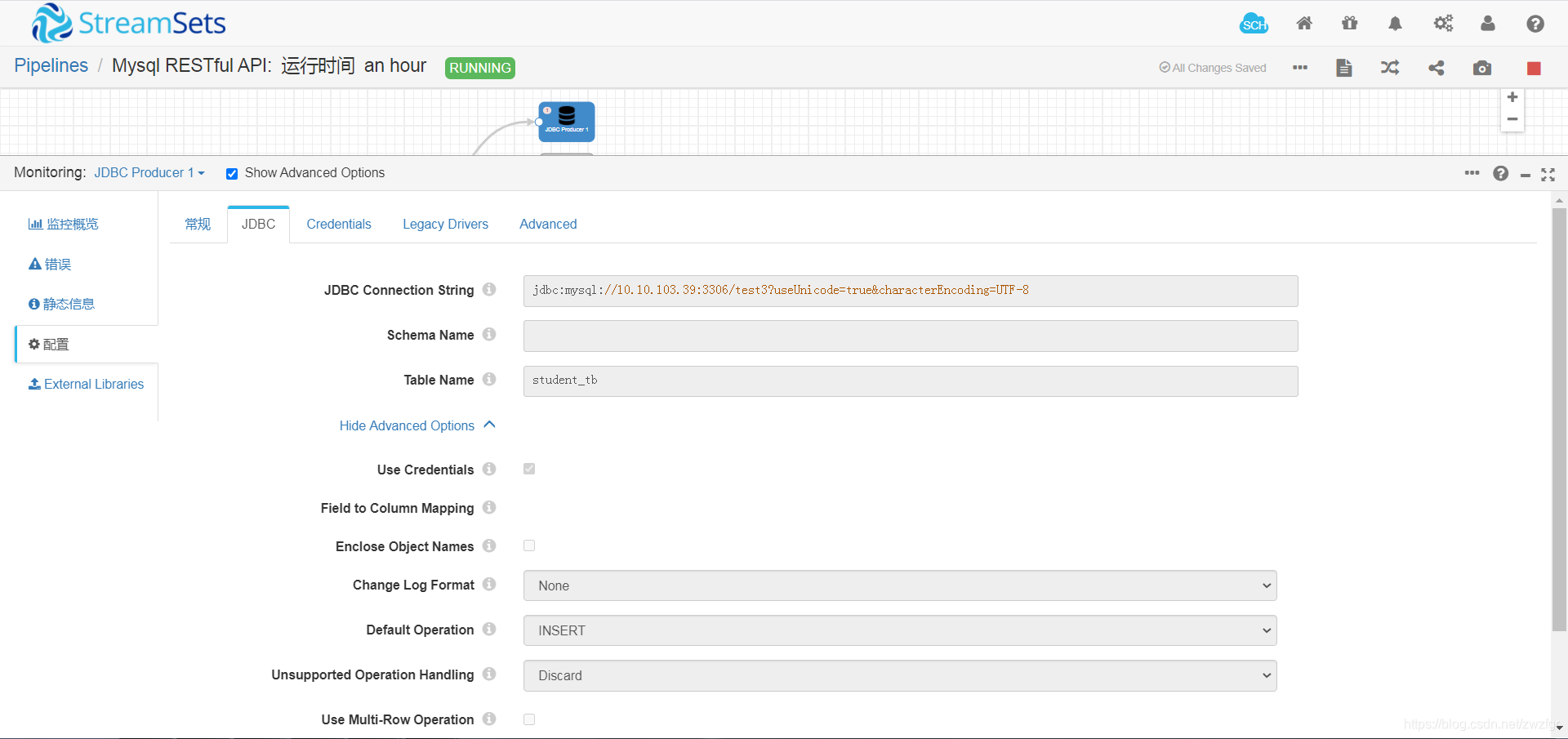Open administration gears icon
The width and height of the screenshot is (1568, 739).
1443,23
